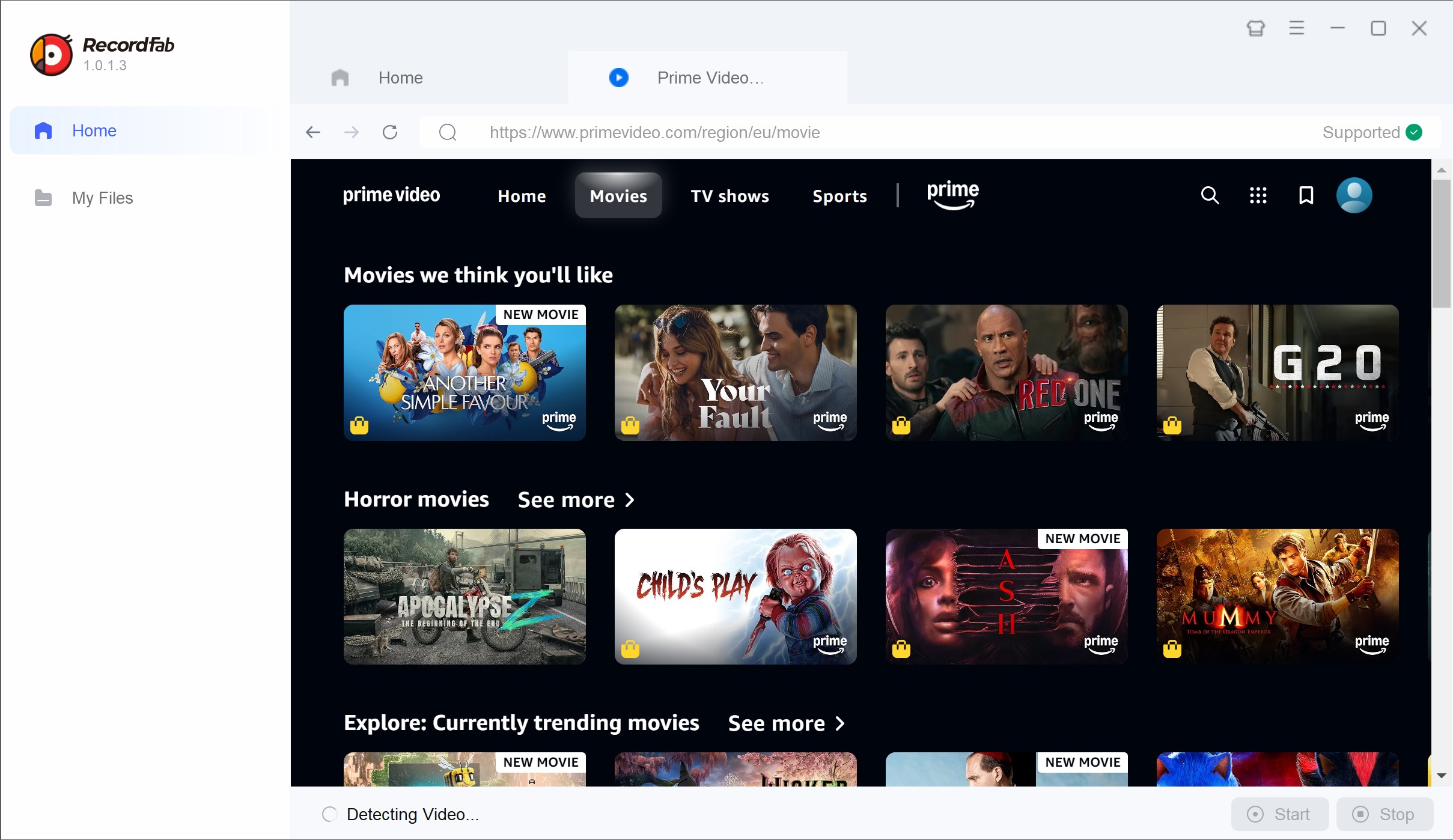This screenshot has height=840, width=1453.
Task: Select Home in the left sidebar
Action: pos(145,130)
